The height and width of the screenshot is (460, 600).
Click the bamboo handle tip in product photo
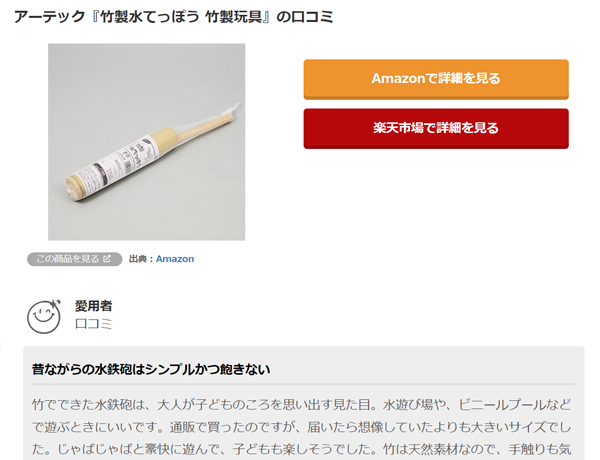click(x=234, y=108)
